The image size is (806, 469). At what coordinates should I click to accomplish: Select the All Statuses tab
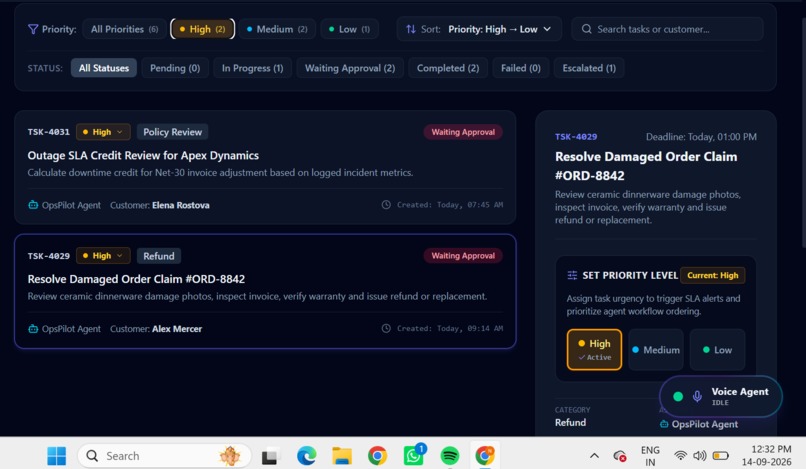[104, 68]
